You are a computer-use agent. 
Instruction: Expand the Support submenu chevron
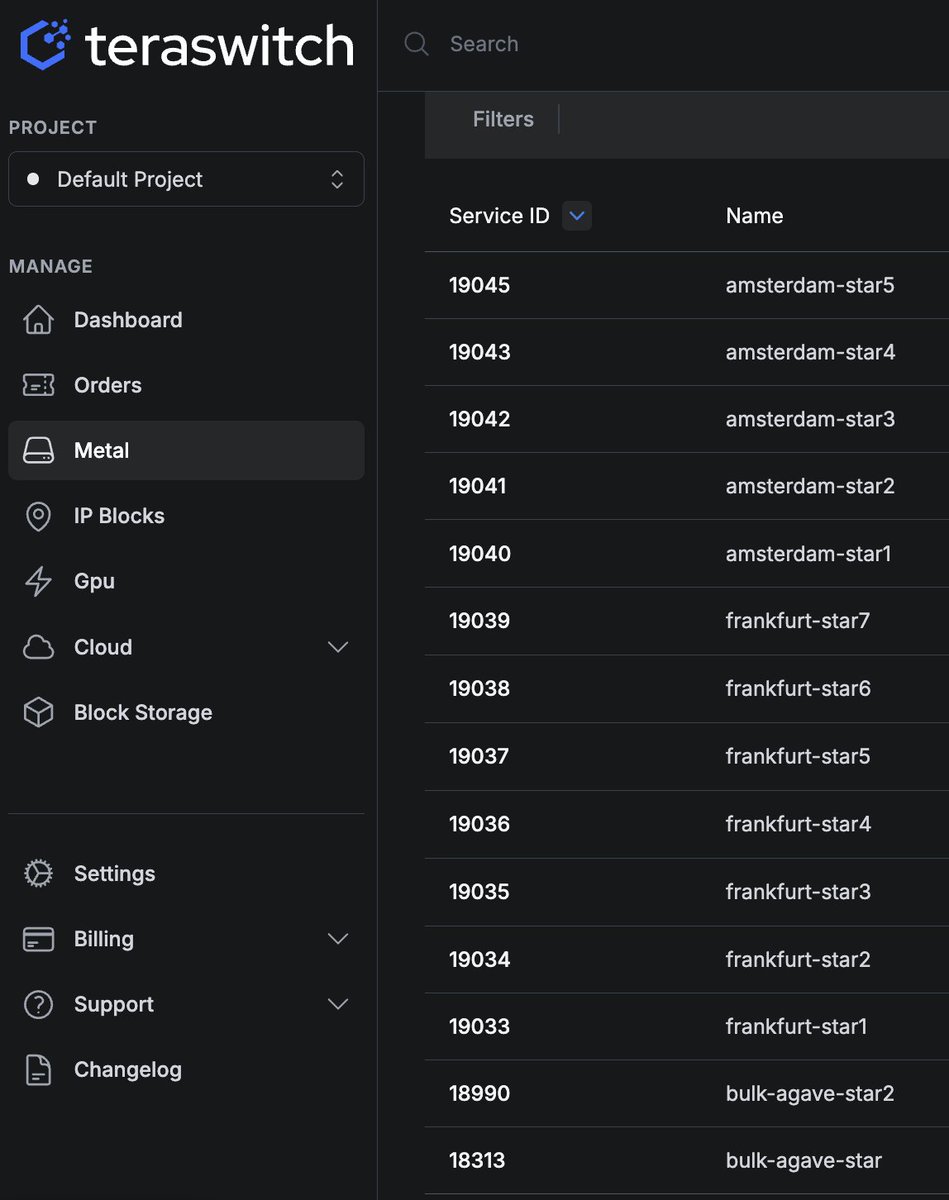[338, 1004]
